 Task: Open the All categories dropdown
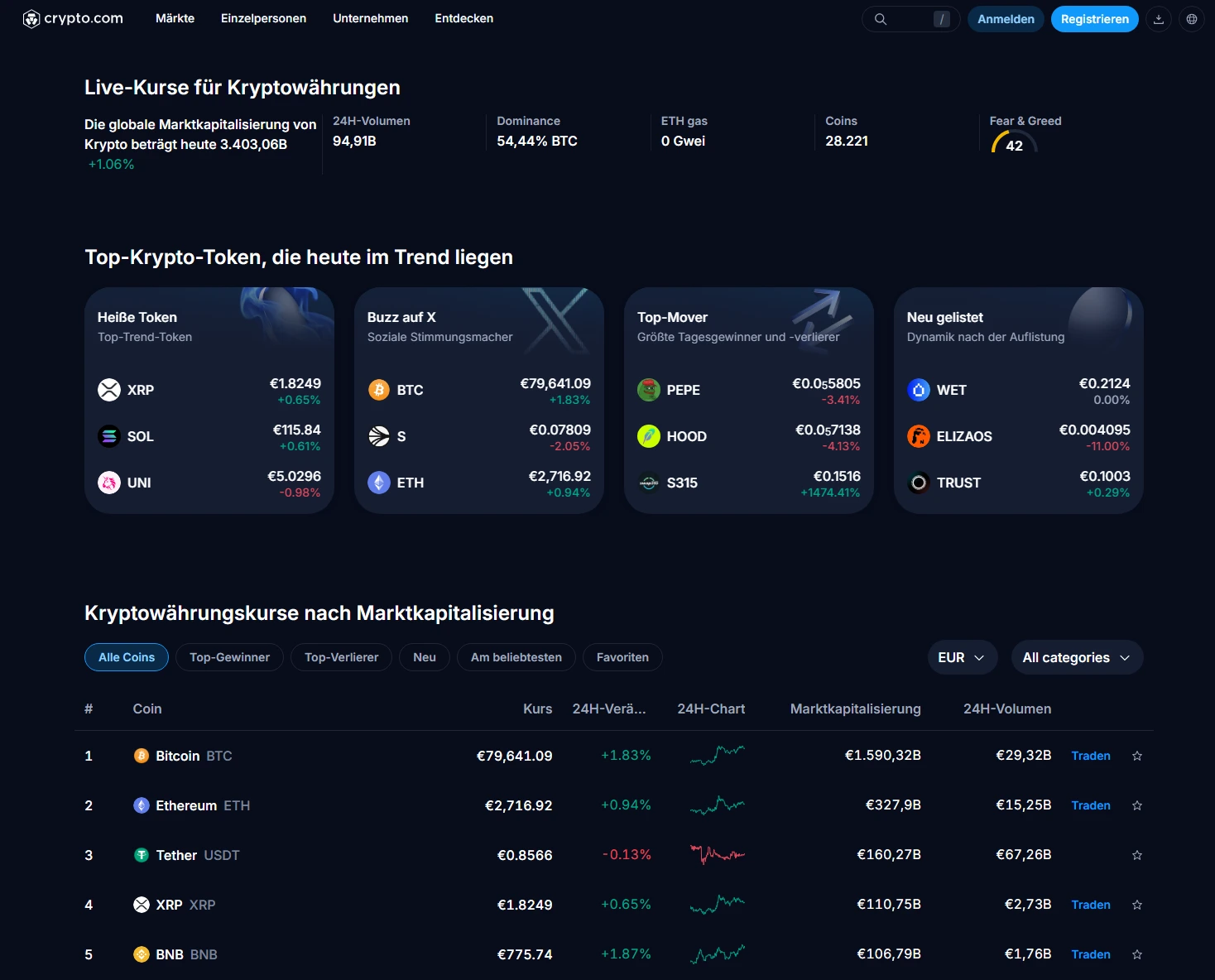click(1078, 657)
